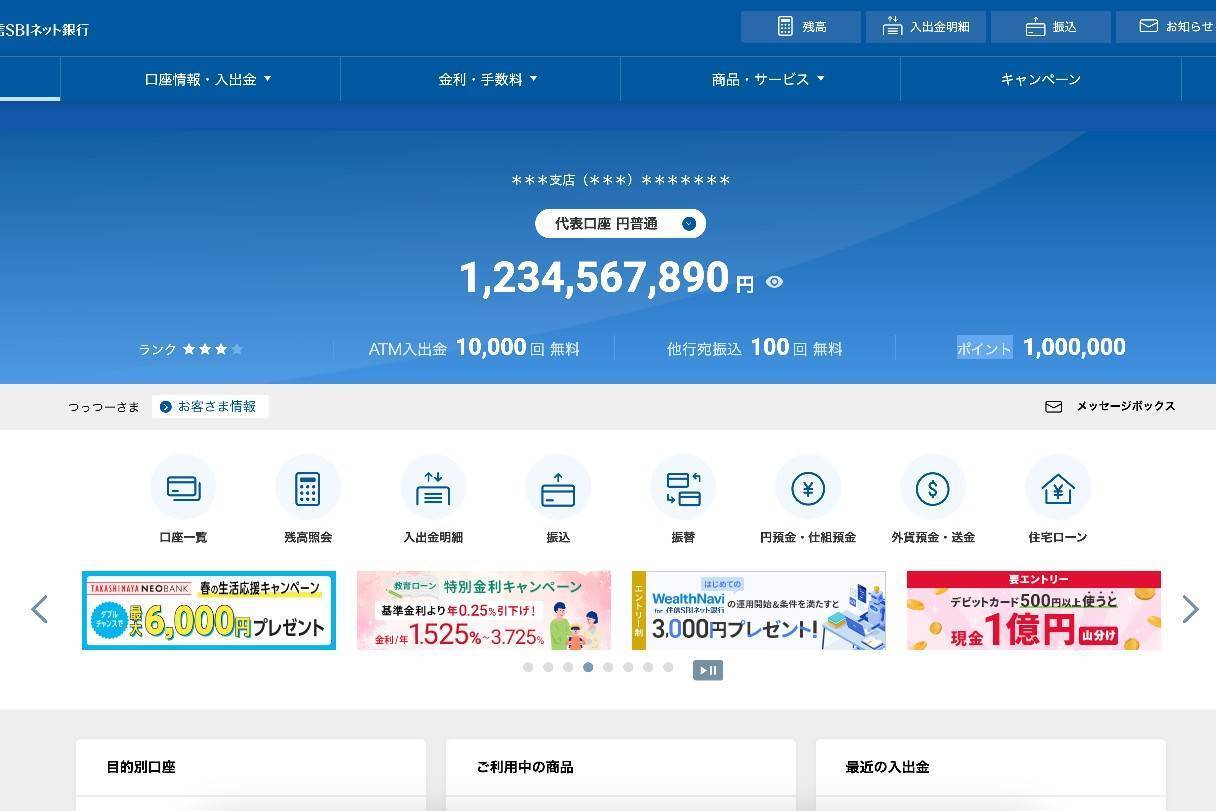Screen dimensions: 1216x811
Task: Click the ご利用中の商品 card heading
Action: click(525, 767)
